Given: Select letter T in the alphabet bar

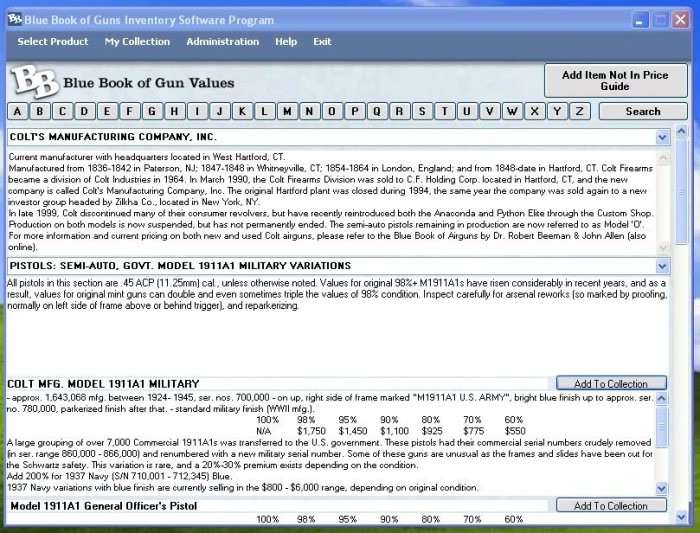Looking at the screenshot, I should pos(445,111).
